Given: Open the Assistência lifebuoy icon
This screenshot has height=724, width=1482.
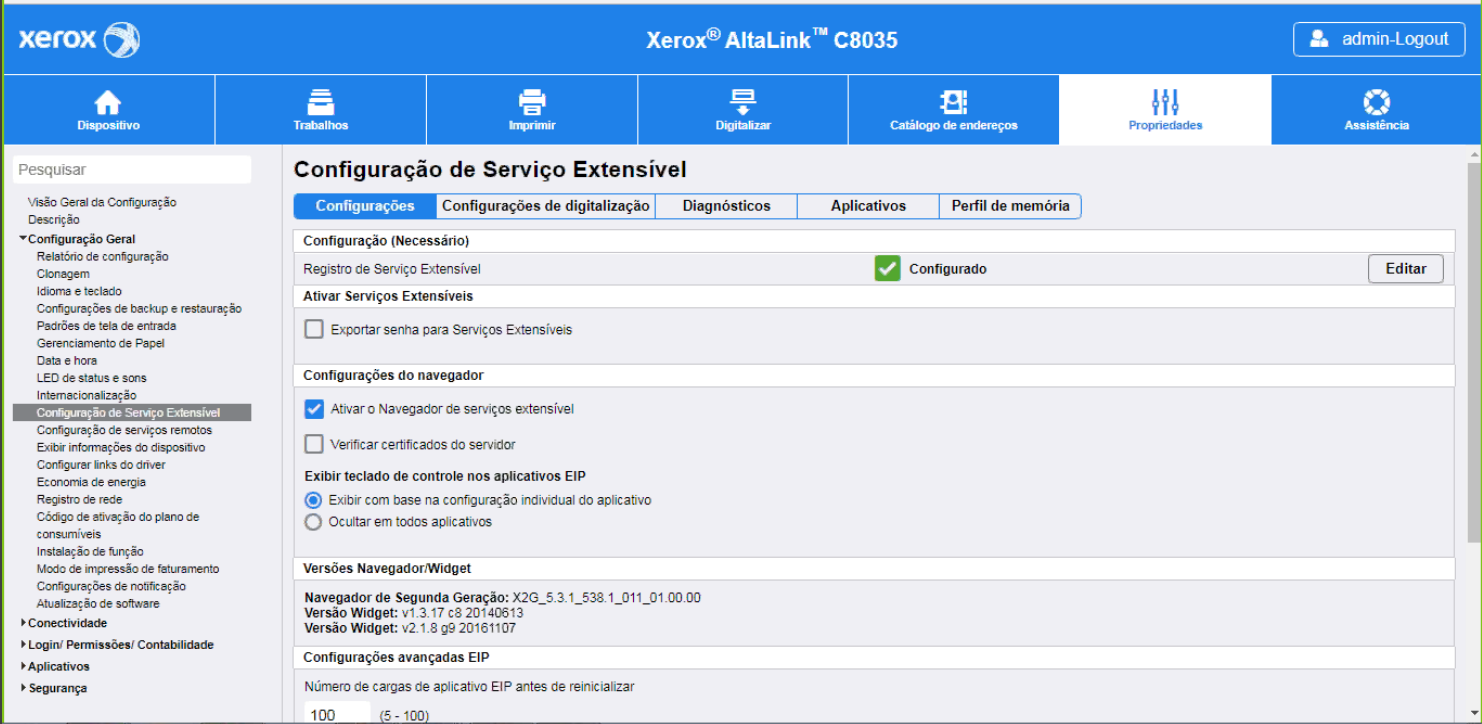Looking at the screenshot, I should (x=1376, y=102).
